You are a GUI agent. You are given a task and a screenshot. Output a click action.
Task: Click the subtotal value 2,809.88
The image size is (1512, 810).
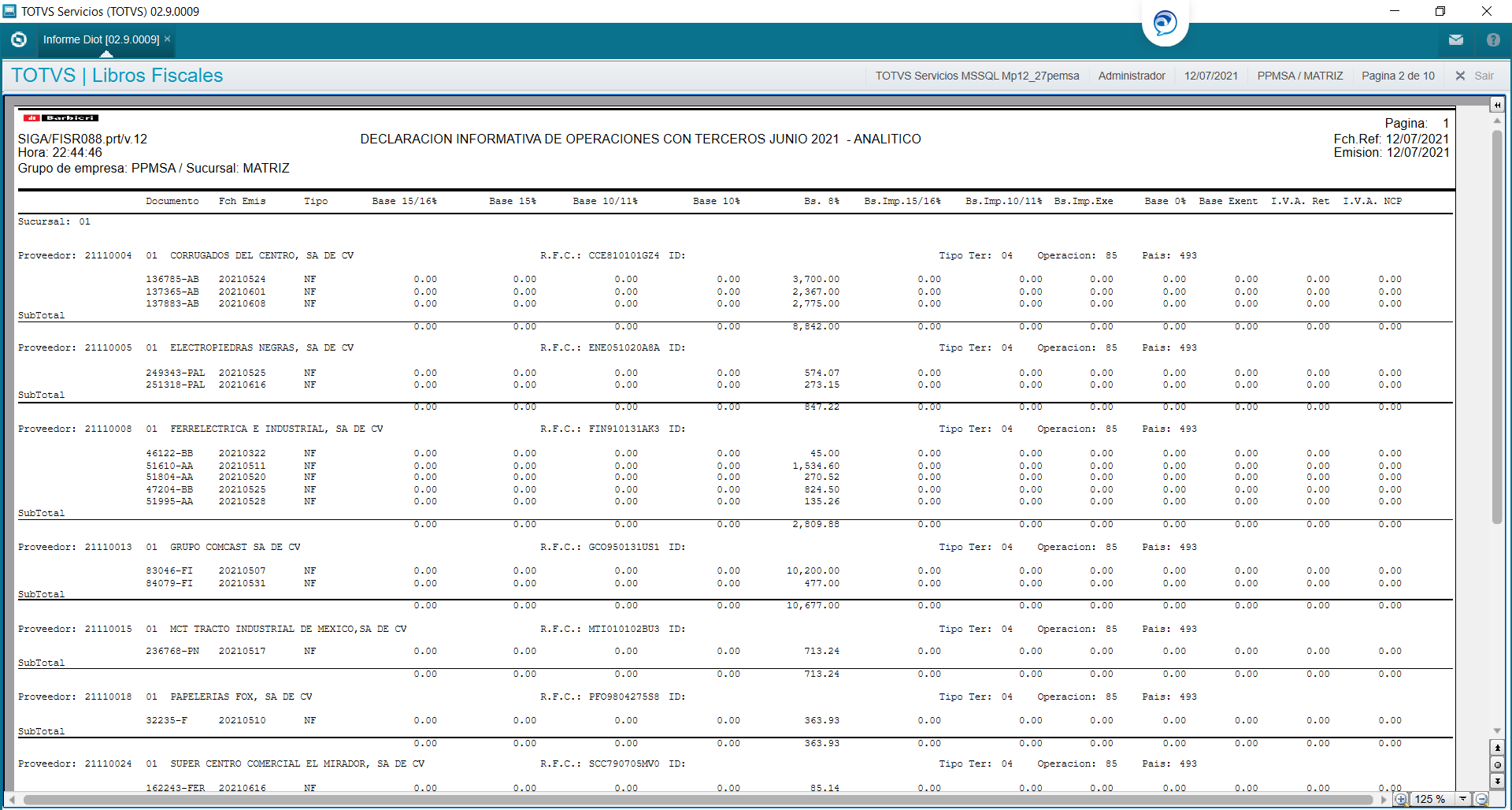click(816, 525)
